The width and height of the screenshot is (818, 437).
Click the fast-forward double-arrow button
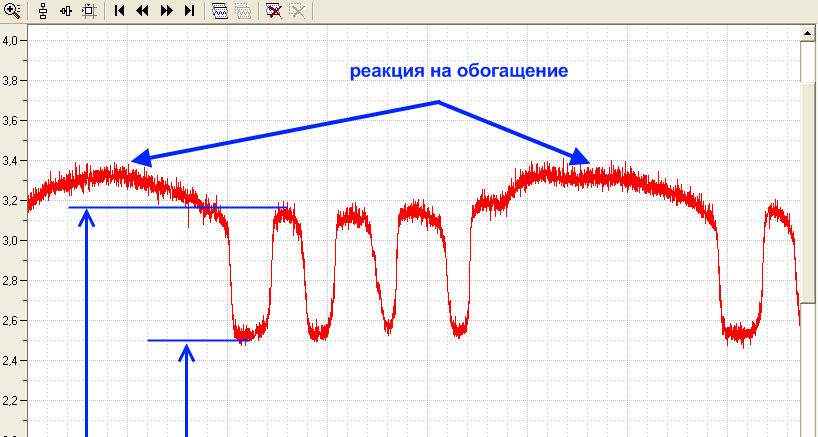pyautogui.click(x=166, y=10)
